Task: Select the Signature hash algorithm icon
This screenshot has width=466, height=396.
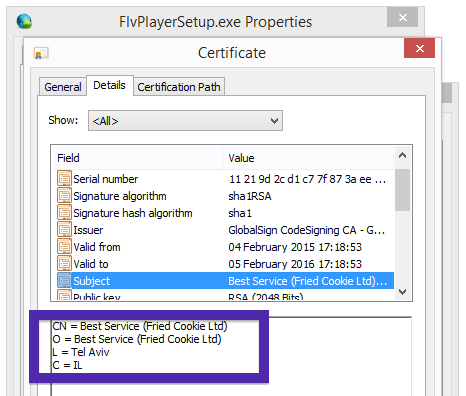Action: 64,212
